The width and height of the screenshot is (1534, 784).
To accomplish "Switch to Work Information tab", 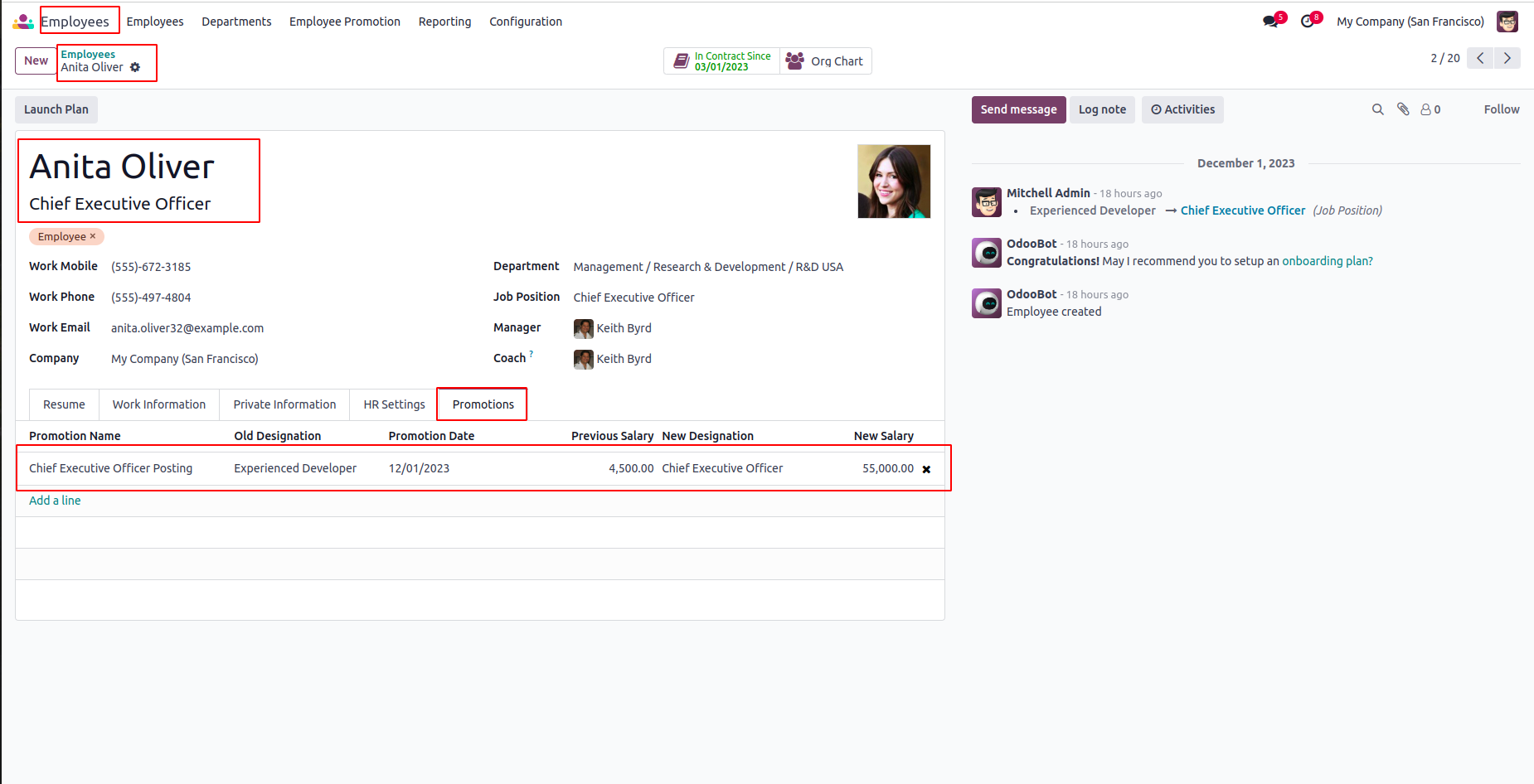I will point(159,404).
